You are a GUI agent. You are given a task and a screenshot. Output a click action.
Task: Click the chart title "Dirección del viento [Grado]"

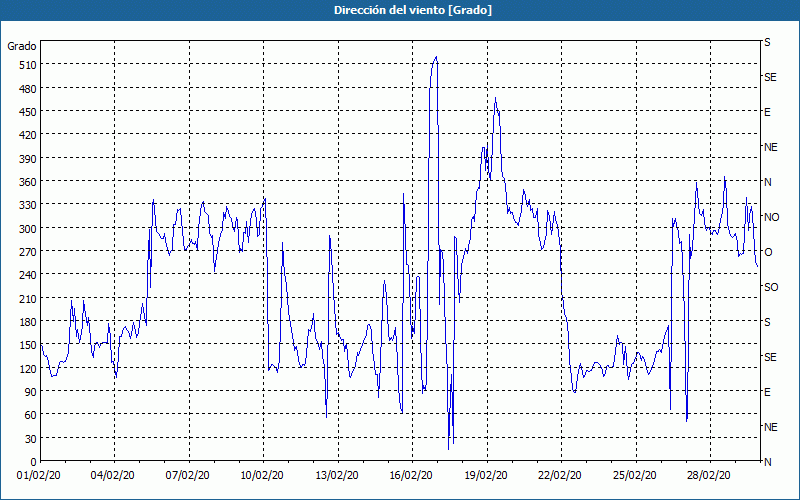[x=413, y=10]
